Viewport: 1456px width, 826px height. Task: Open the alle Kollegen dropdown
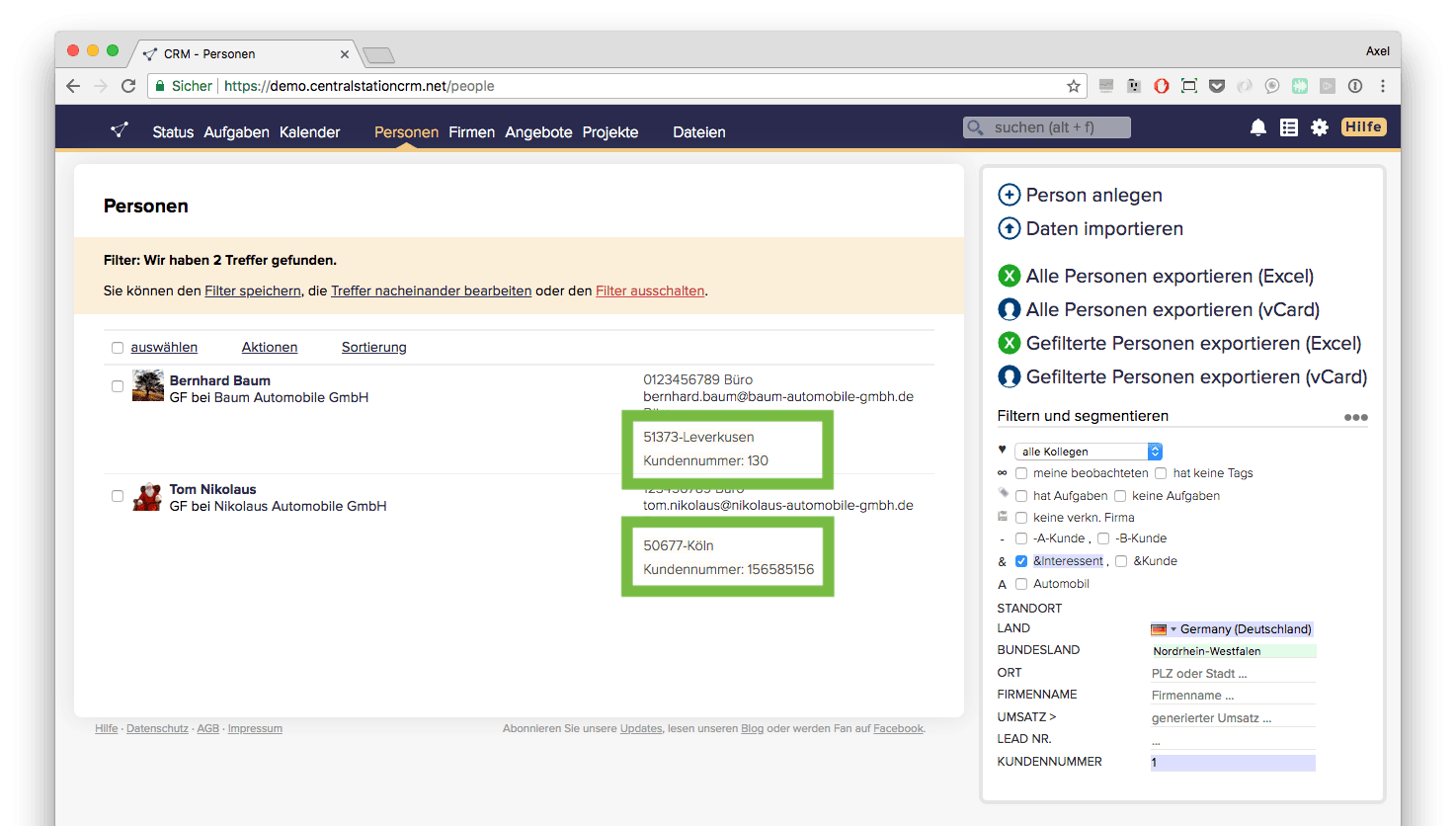coord(1088,452)
